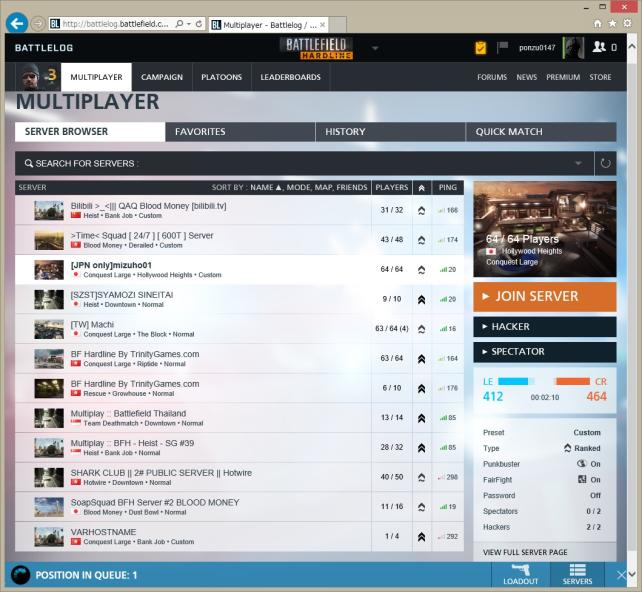
Task: Sort the server list by Friends
Action: click(x=352, y=188)
